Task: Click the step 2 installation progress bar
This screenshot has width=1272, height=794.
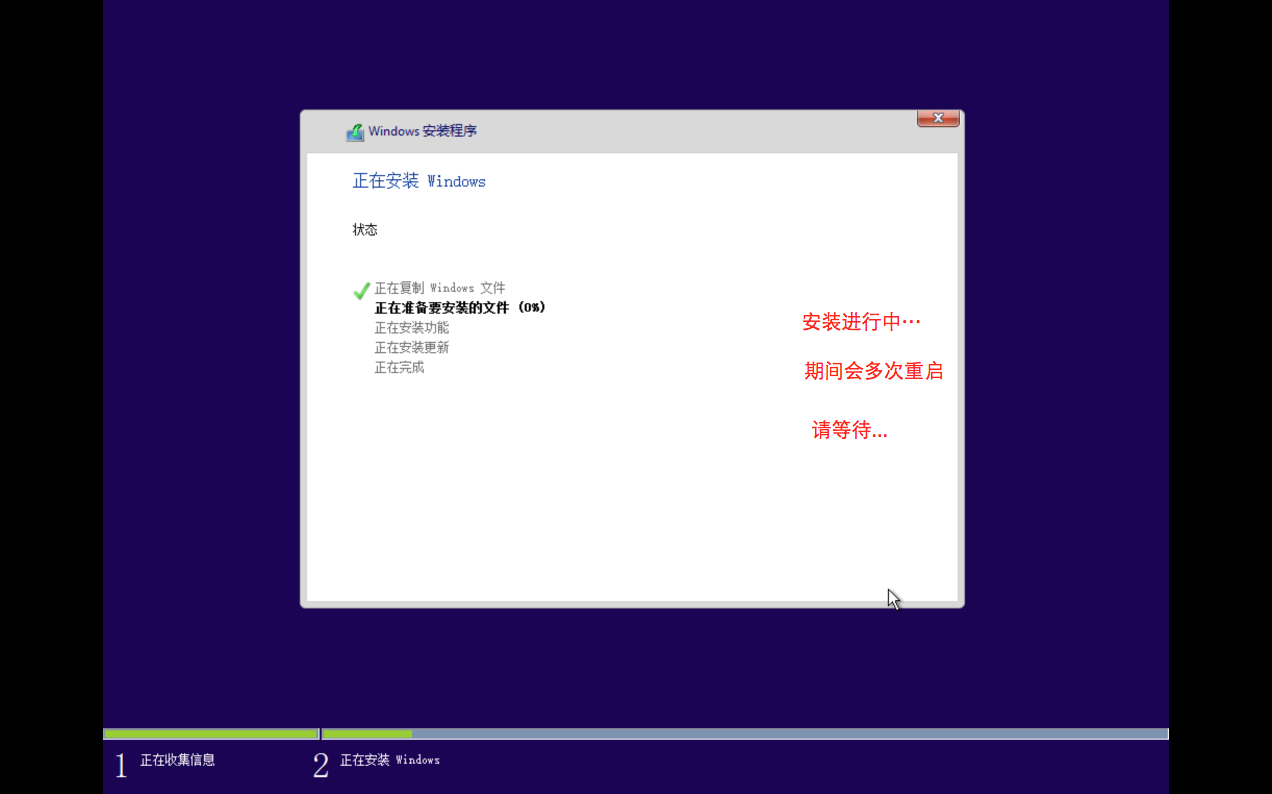Action: pos(745,734)
